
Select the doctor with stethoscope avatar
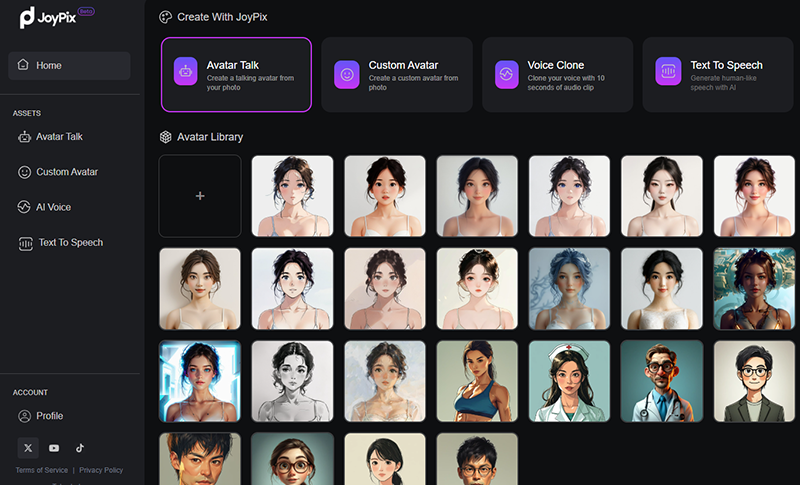662,381
